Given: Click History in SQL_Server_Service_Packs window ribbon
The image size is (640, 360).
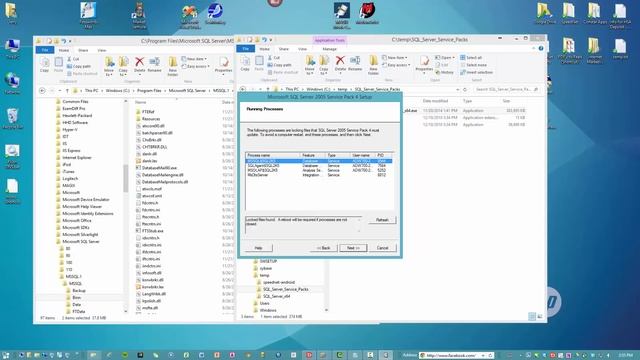Looking at the screenshot, I should point(444,72).
